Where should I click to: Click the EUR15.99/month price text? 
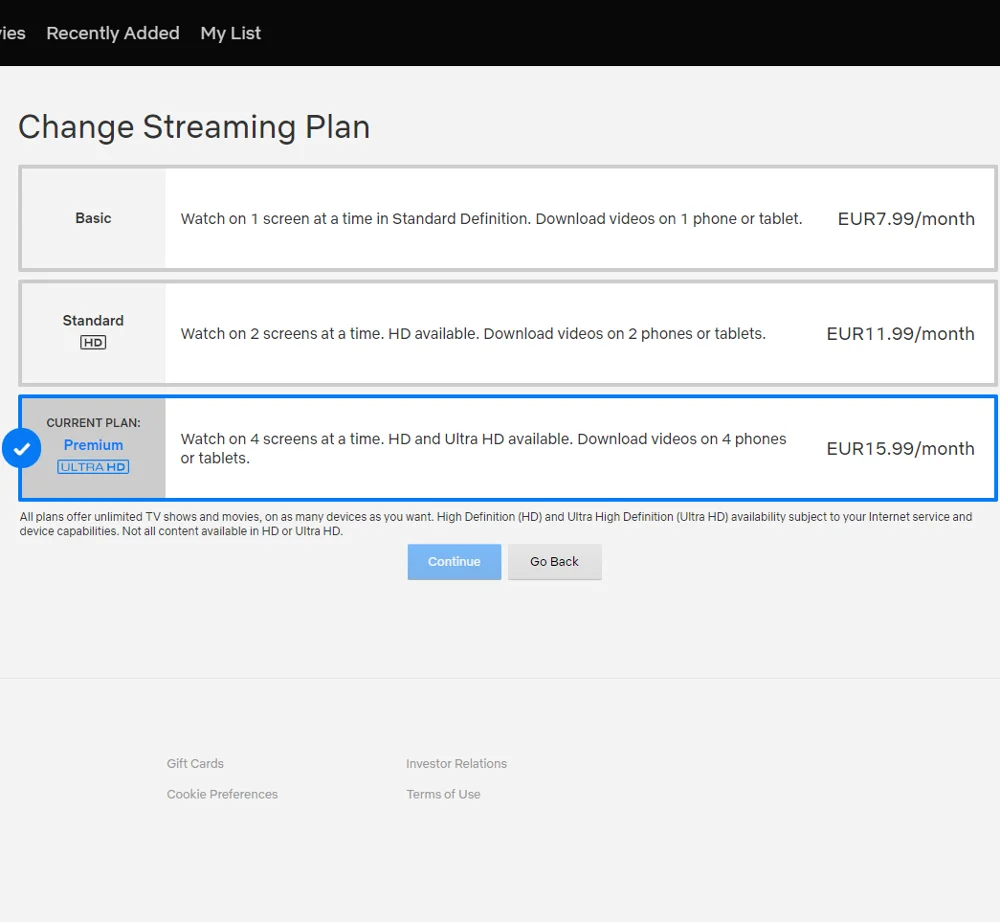coord(901,448)
